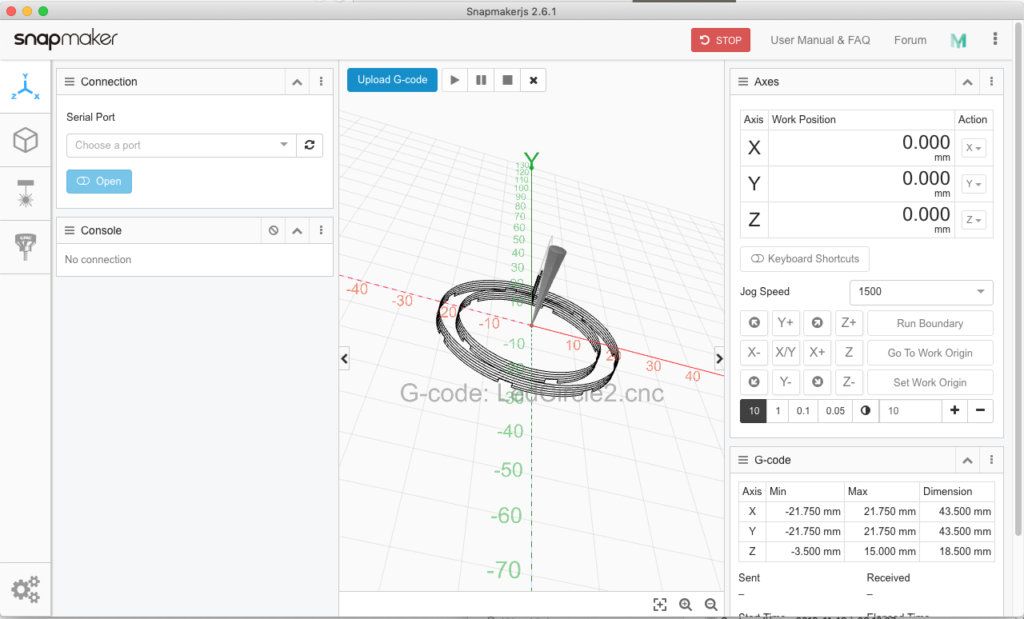This screenshot has width=1024, height=619.
Task: Open the Forum link
Action: point(910,40)
